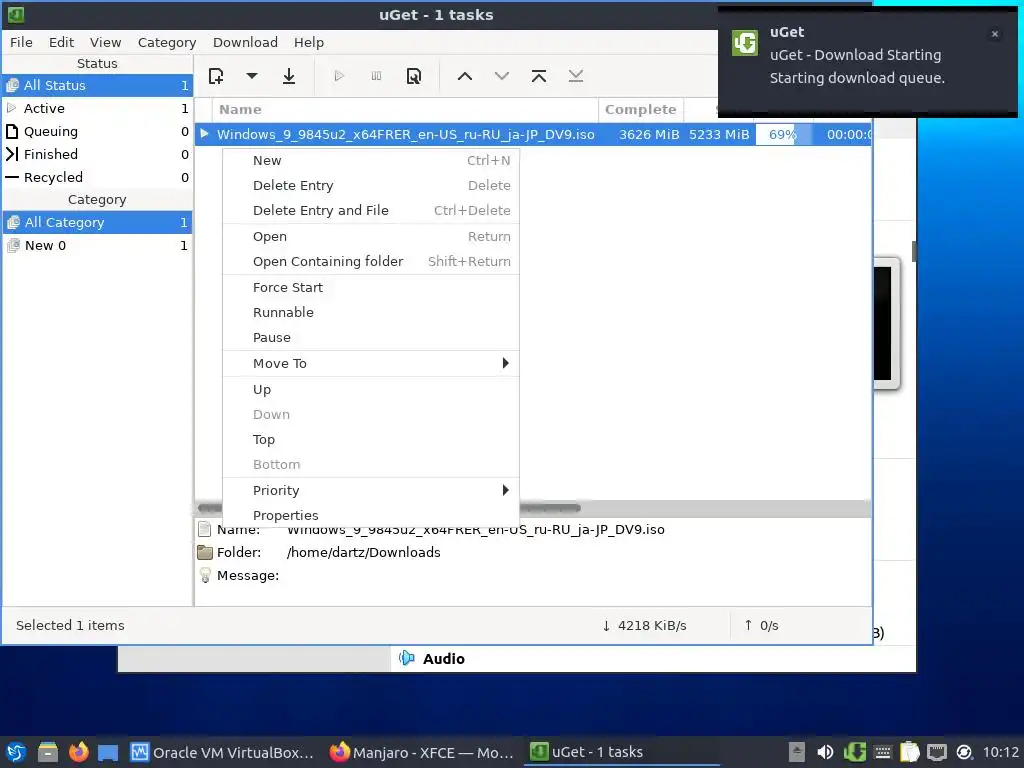
Task: Expand the Move To submenu
Action: (x=371, y=364)
